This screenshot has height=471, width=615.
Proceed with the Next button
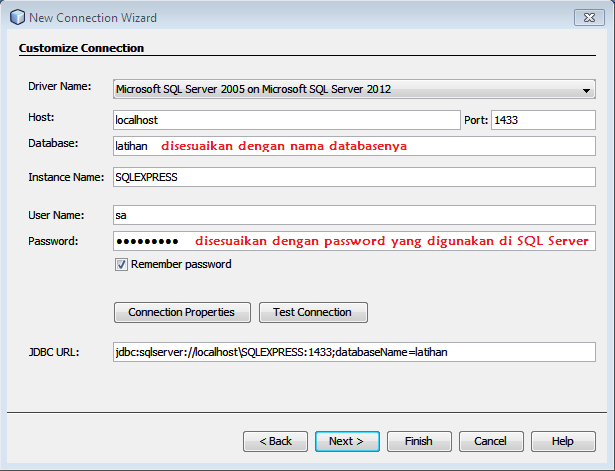tap(347, 441)
